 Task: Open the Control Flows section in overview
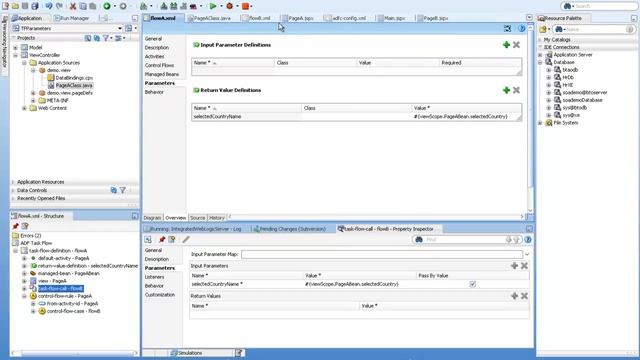point(159,65)
